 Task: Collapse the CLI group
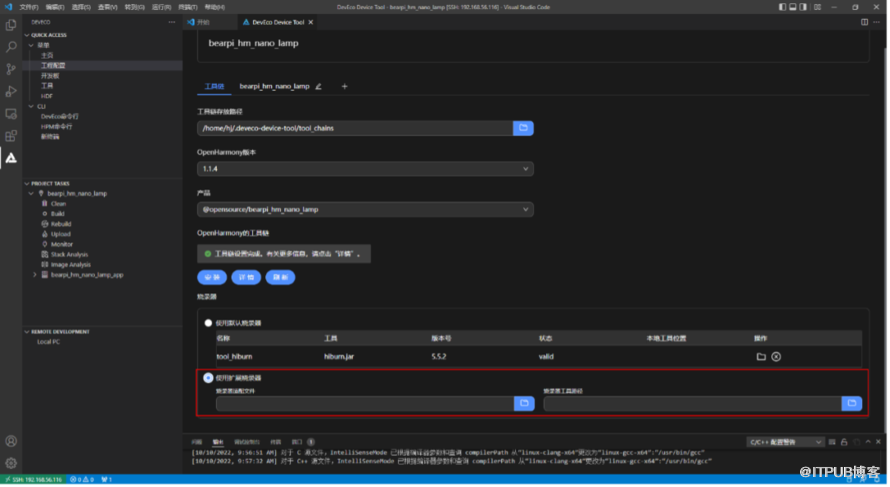31,107
